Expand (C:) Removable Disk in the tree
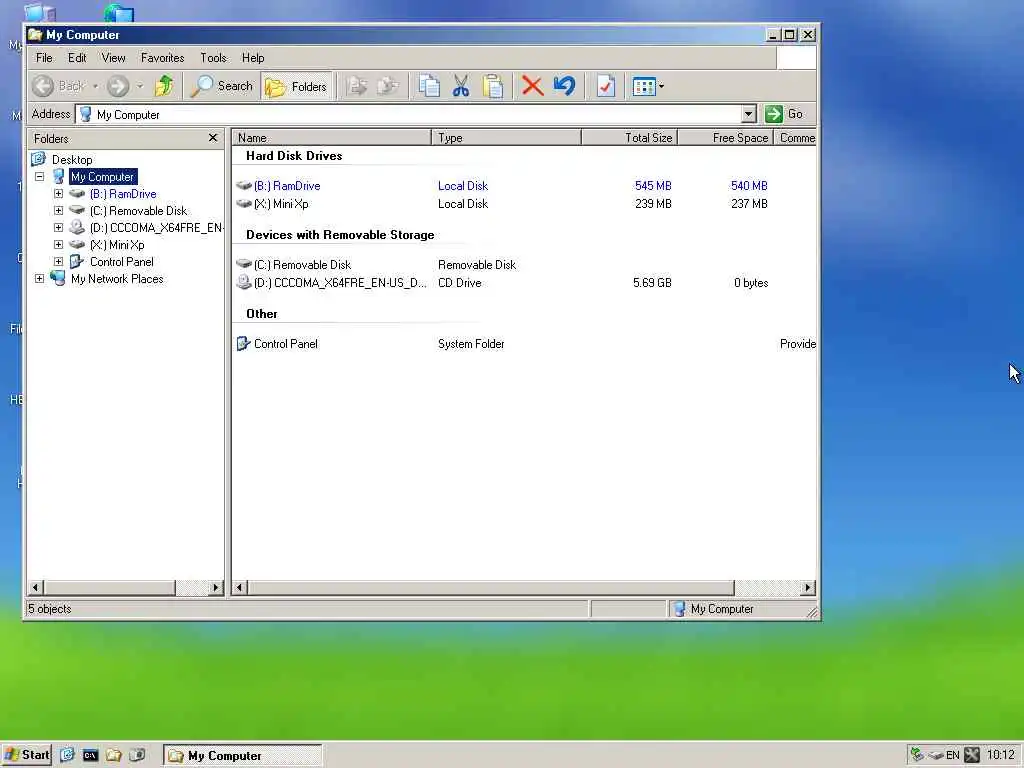Viewport: 1024px width, 768px height. (58, 211)
